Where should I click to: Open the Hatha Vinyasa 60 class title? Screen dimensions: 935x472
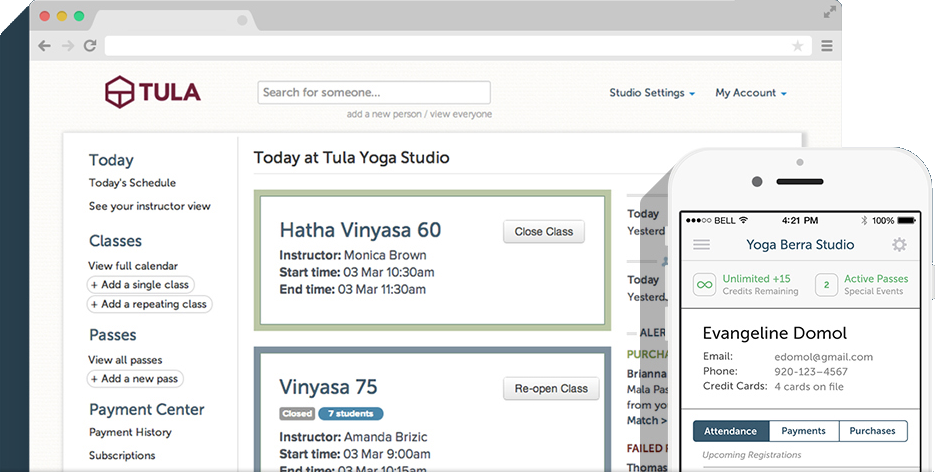(360, 230)
